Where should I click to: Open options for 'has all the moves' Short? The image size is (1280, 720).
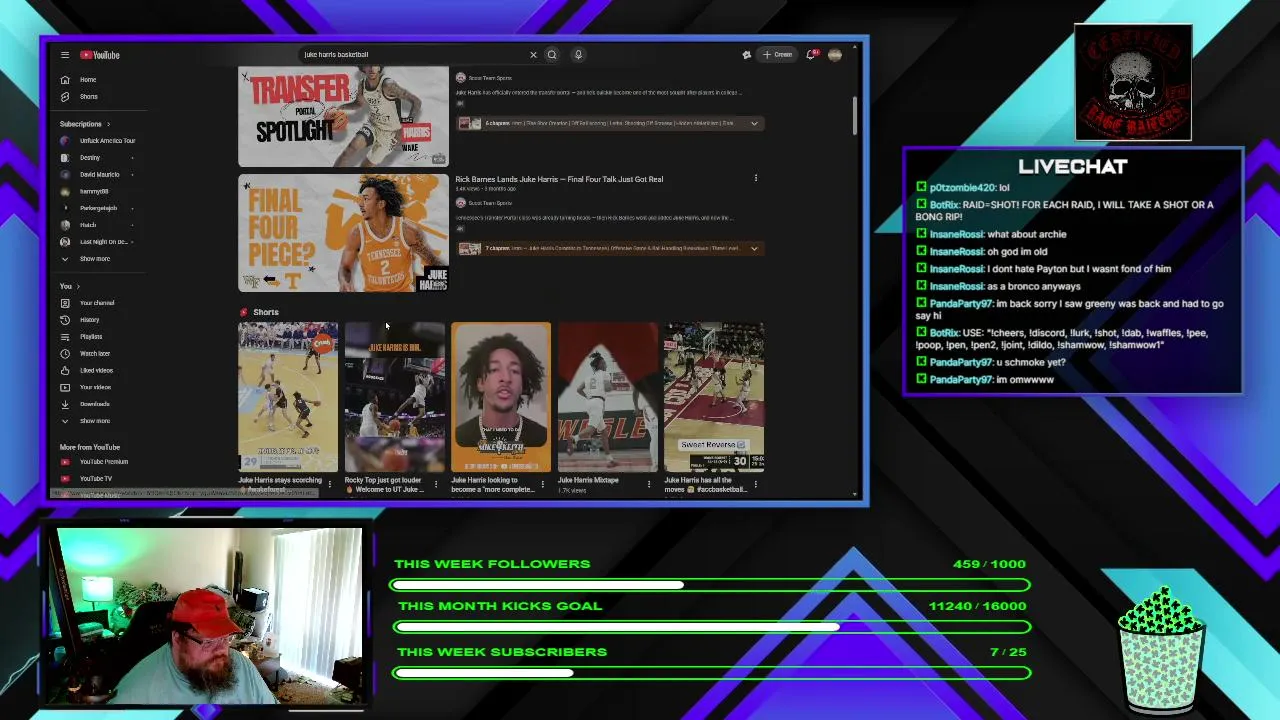756,484
